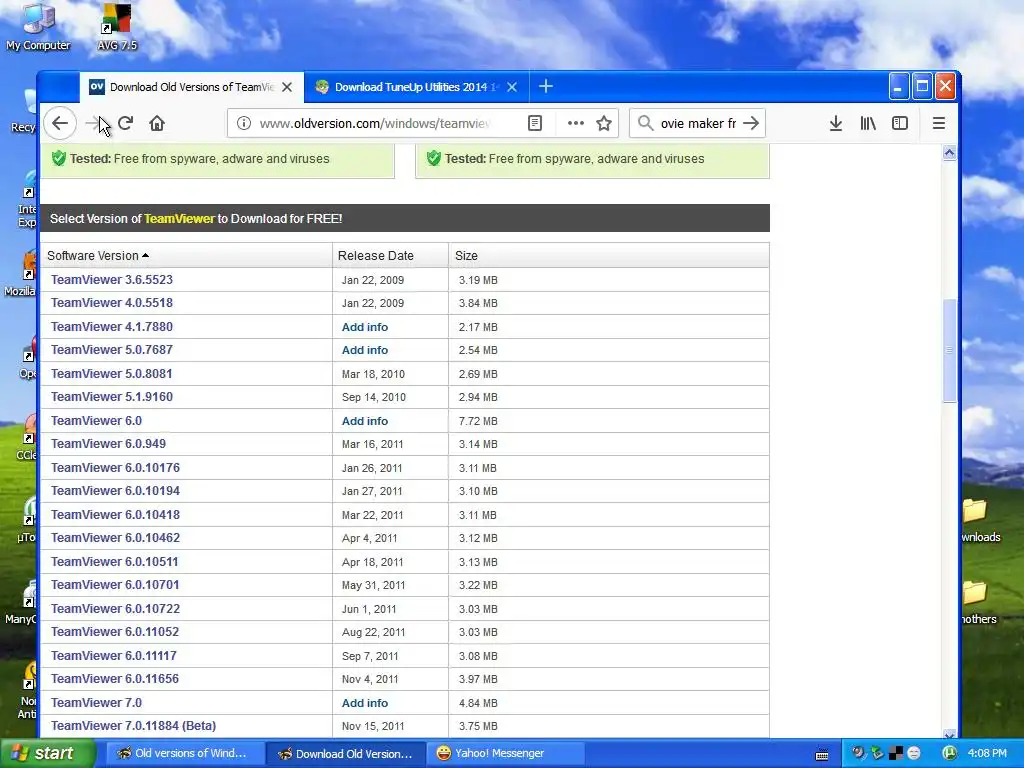Toggle reader view icon

tap(535, 123)
